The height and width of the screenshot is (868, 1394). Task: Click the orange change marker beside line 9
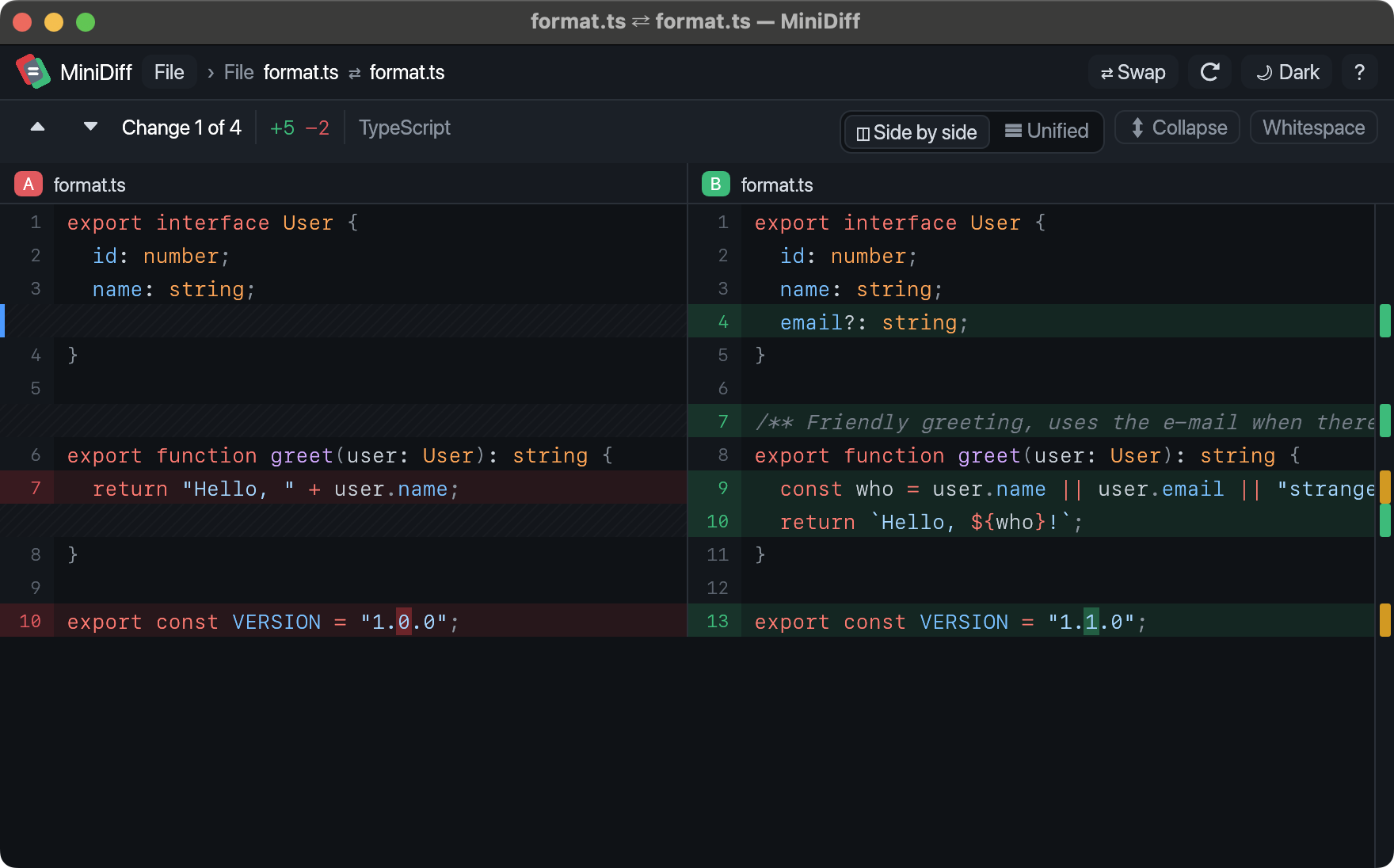pos(1385,487)
